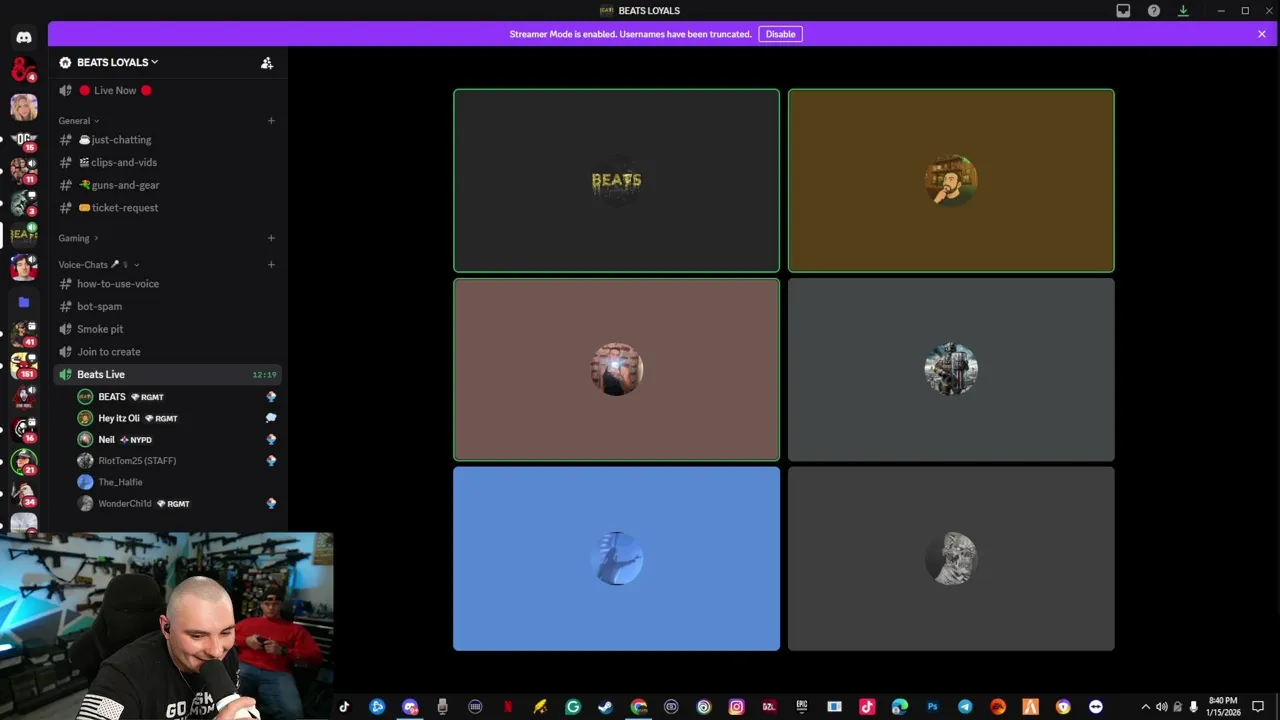Open the how-to-use-voice channel
The image size is (1280, 720).
pyautogui.click(x=167, y=284)
